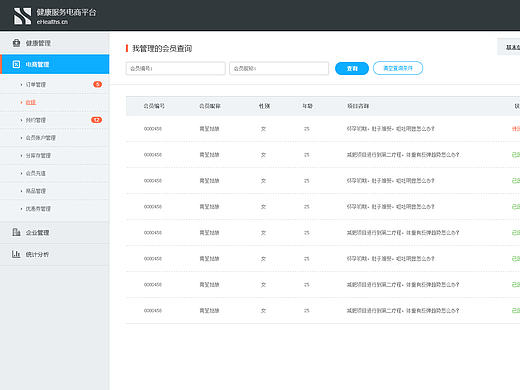The height and width of the screenshot is (390, 520).
Task: Open 会员充值 in the sidebar
Action: click(55, 173)
